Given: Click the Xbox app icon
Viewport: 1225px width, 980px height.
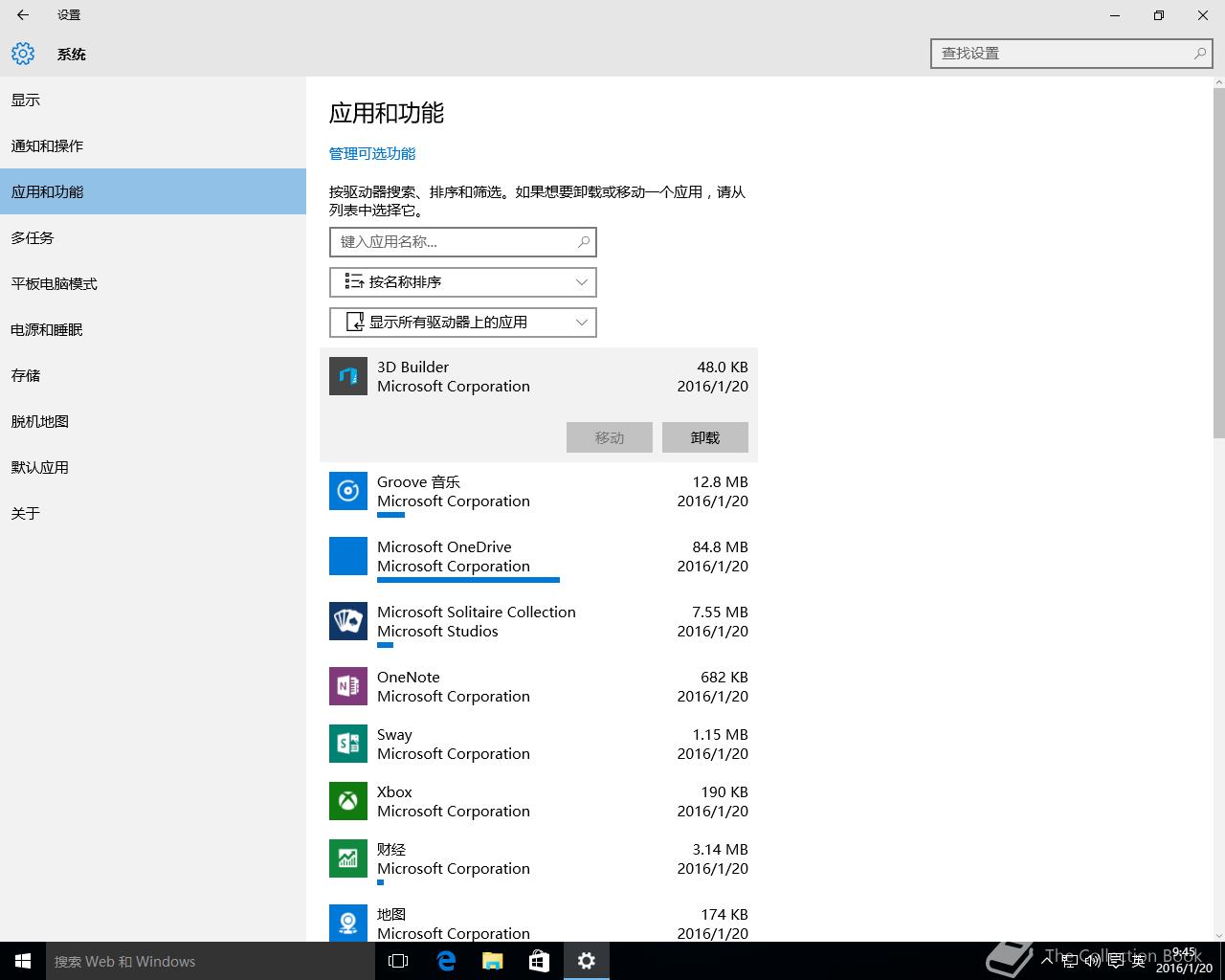Looking at the screenshot, I should [348, 801].
